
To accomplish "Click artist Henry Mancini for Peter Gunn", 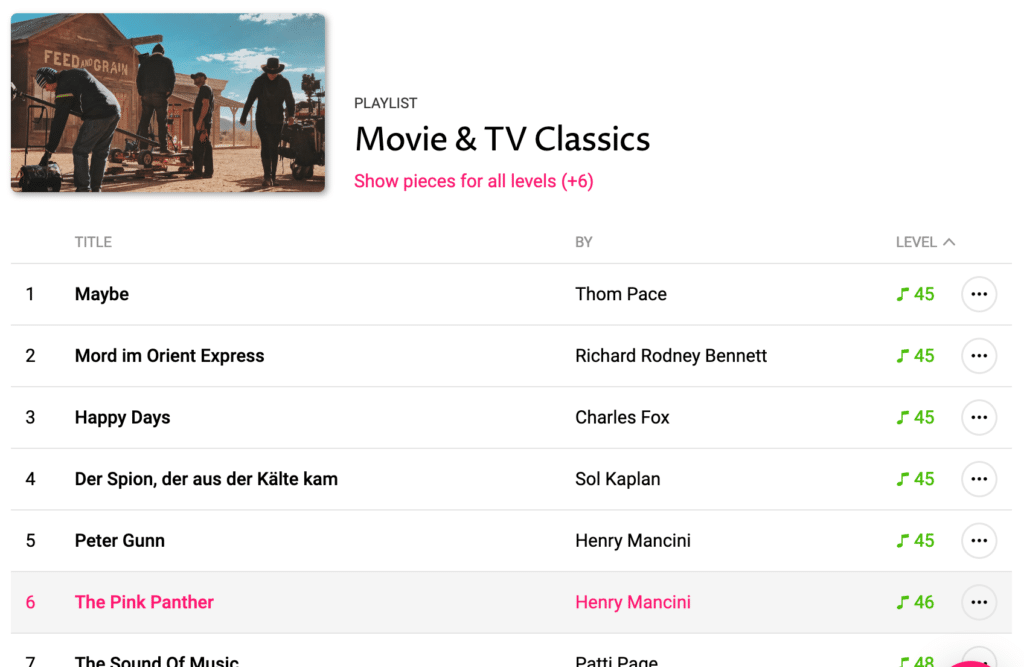I will coord(633,541).
